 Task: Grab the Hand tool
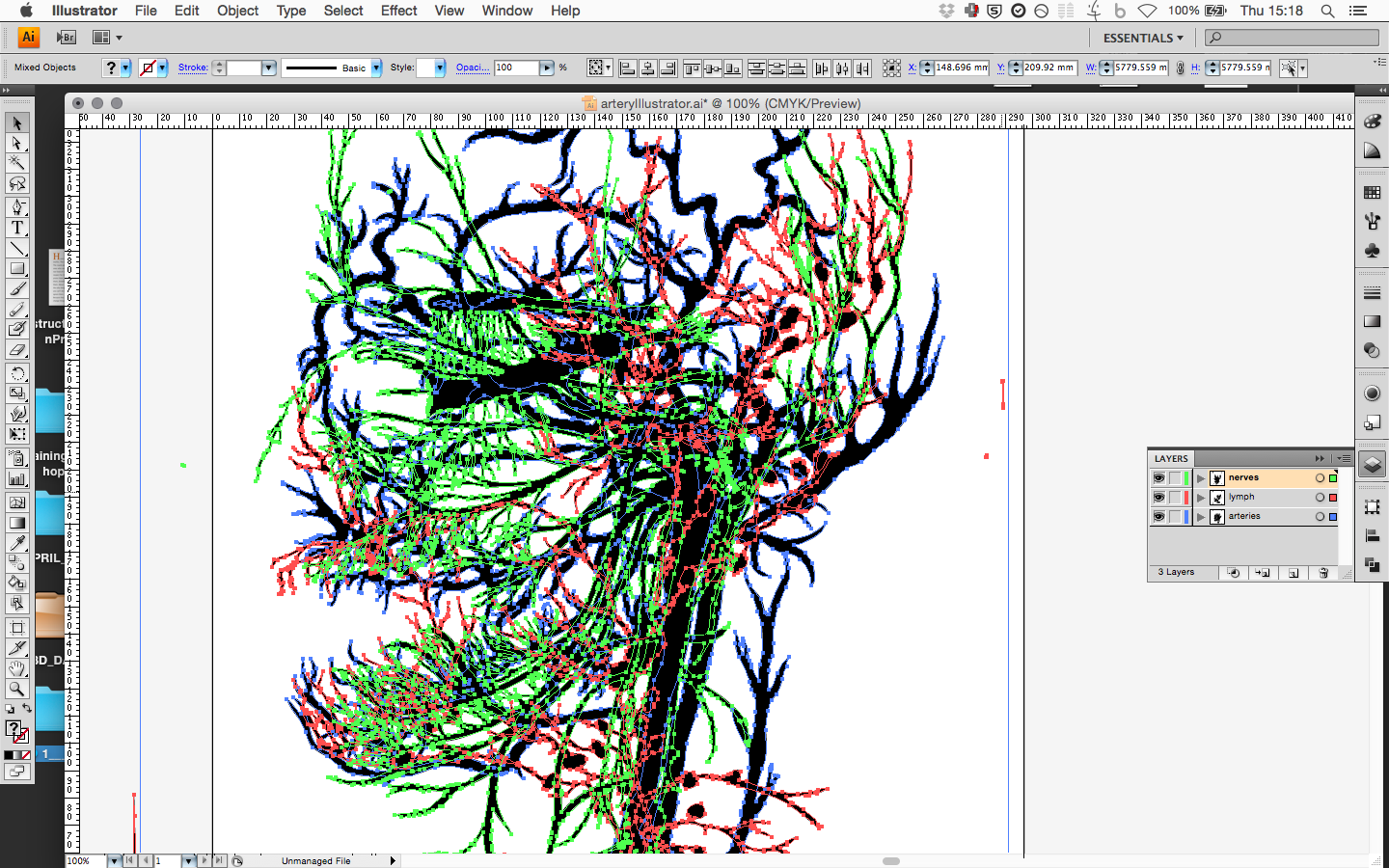coord(16,669)
